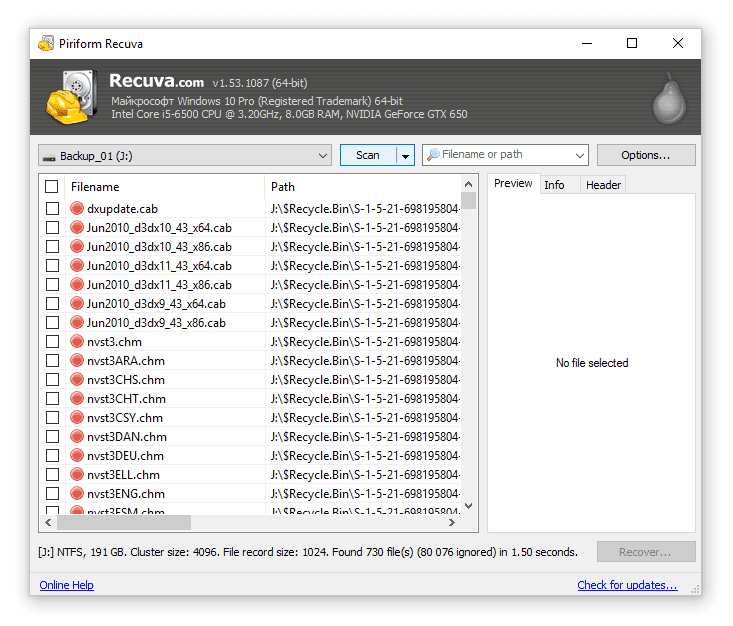Screen dimensions: 733x626
Task: Click the horizontal scrollbar right arrow
Action: [452, 522]
